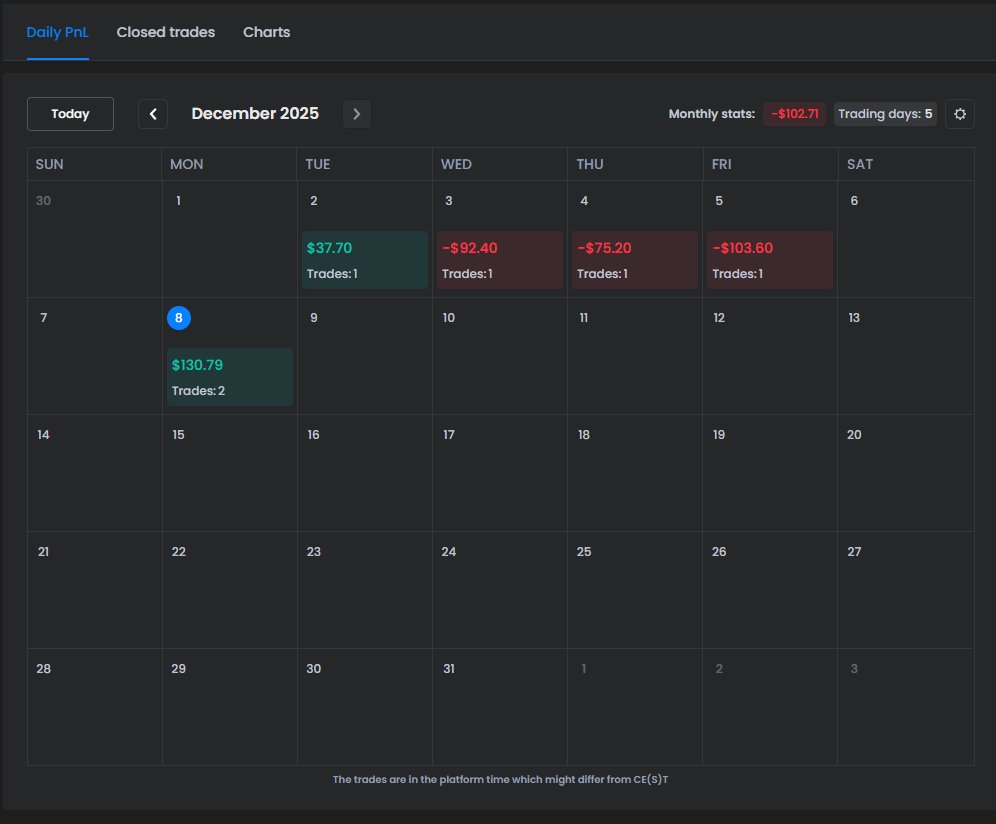Select day 18 in the calendar
The width and height of the screenshot is (996, 824).
coord(584,435)
